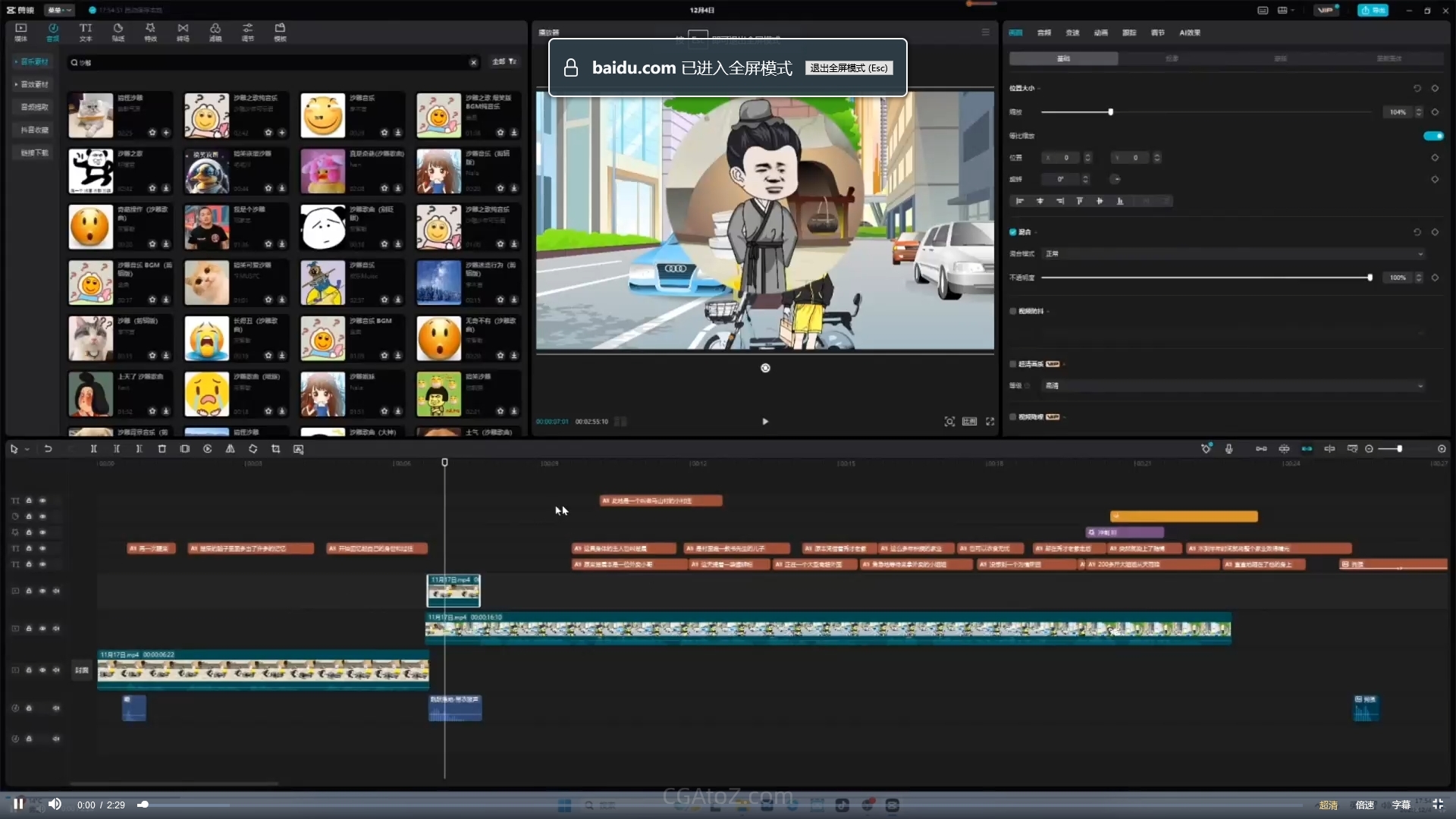Uncheck the 混合 blend checkbox

coord(1013,232)
